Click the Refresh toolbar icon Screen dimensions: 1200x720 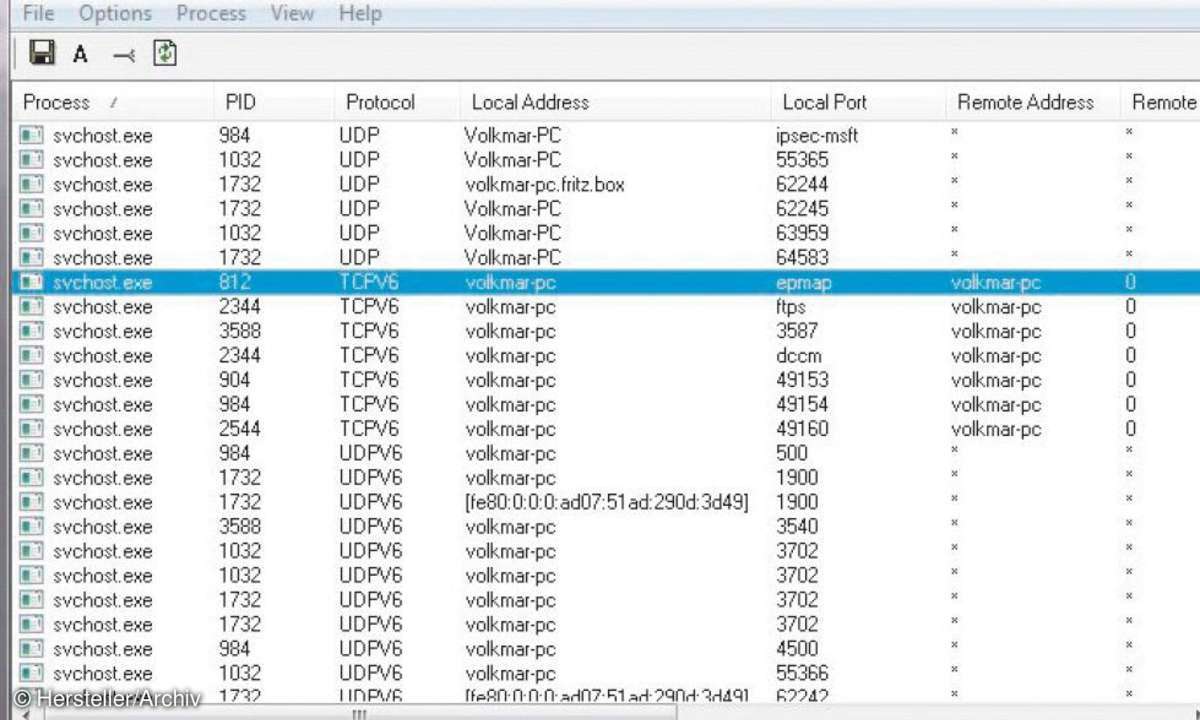point(165,53)
